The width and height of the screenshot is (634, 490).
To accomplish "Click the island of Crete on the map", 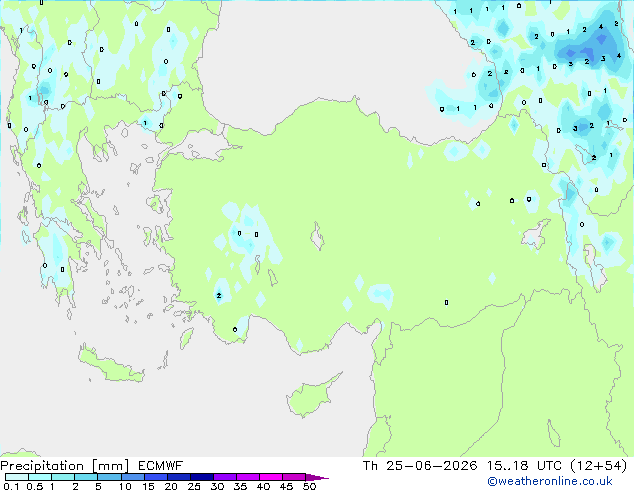I will click(x=110, y=365).
